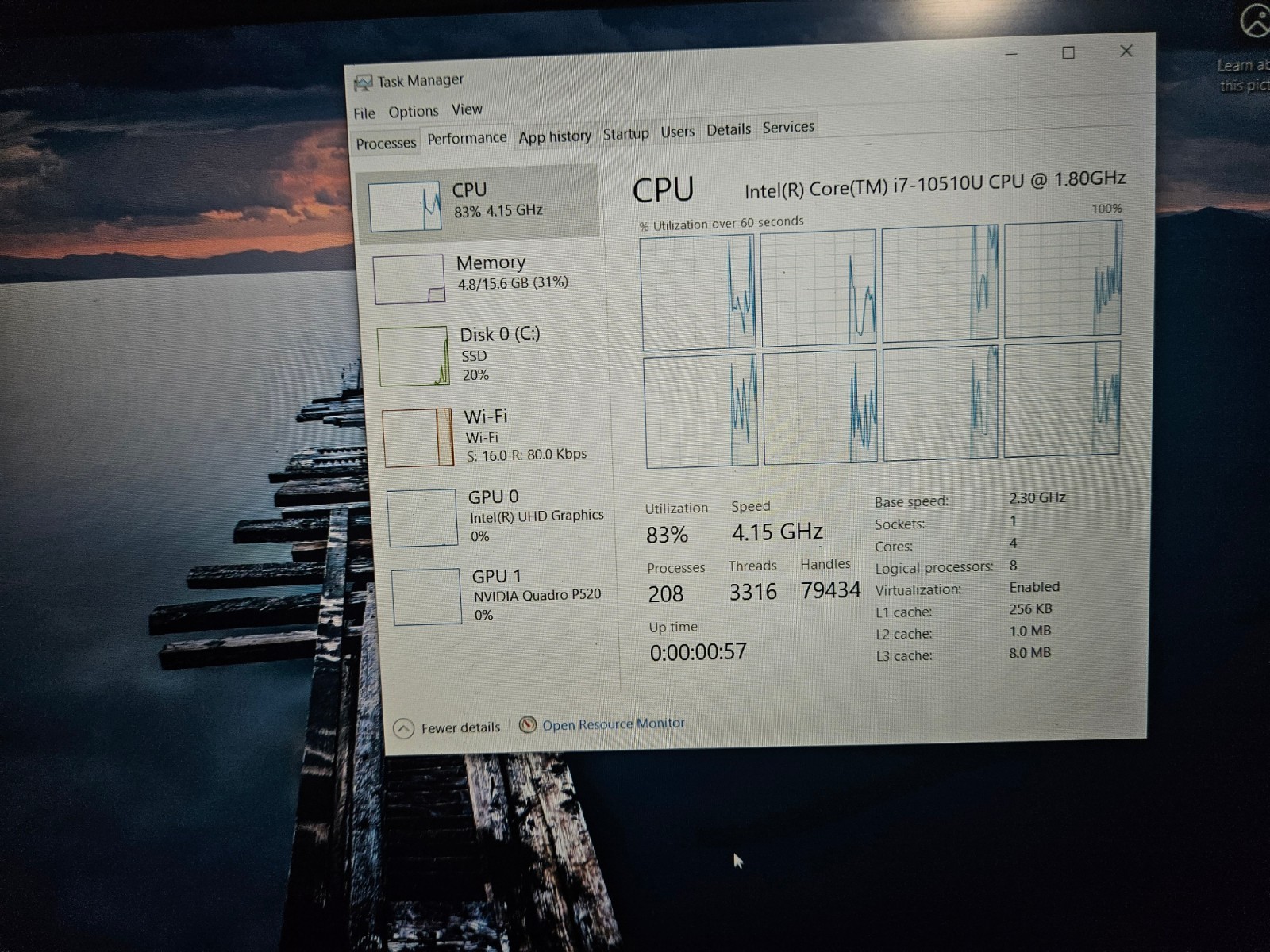Screen dimensions: 1270x952
Task: Click the Task Manager title bar icon
Action: (x=363, y=83)
